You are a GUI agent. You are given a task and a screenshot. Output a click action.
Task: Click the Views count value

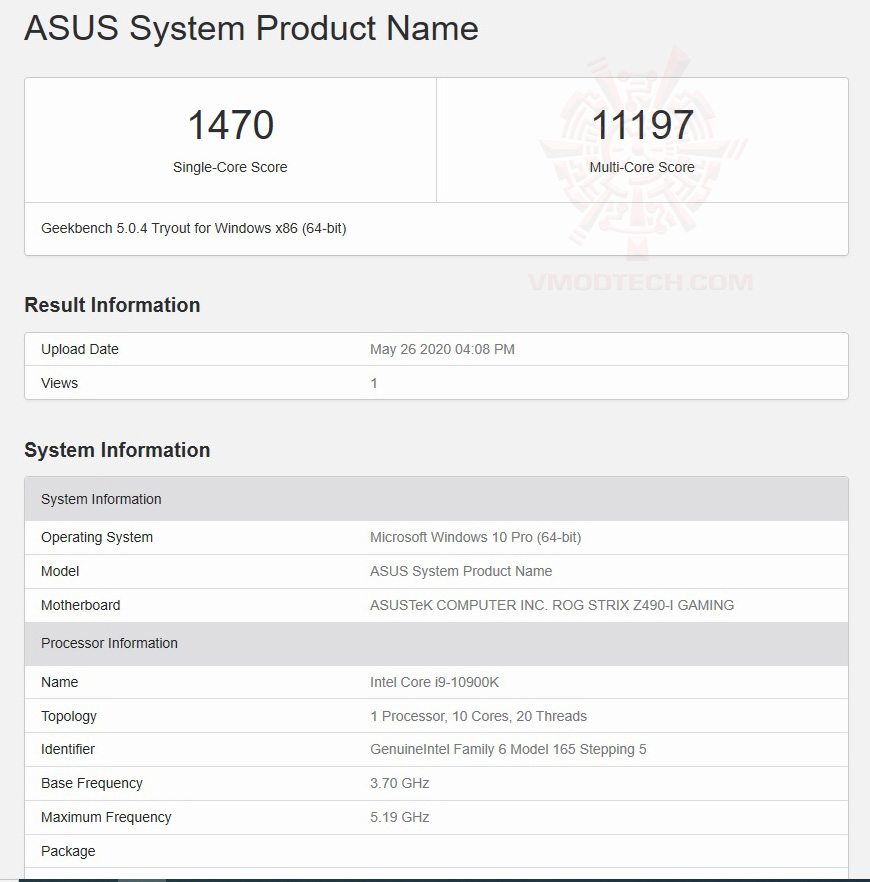tap(373, 383)
